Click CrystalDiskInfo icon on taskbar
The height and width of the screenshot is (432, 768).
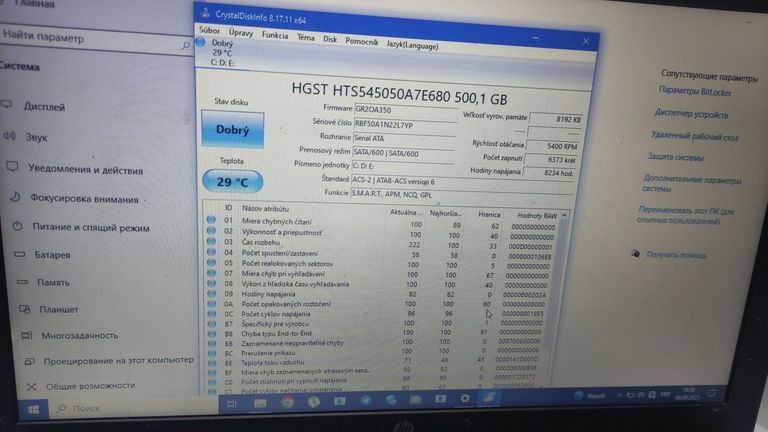488,397
